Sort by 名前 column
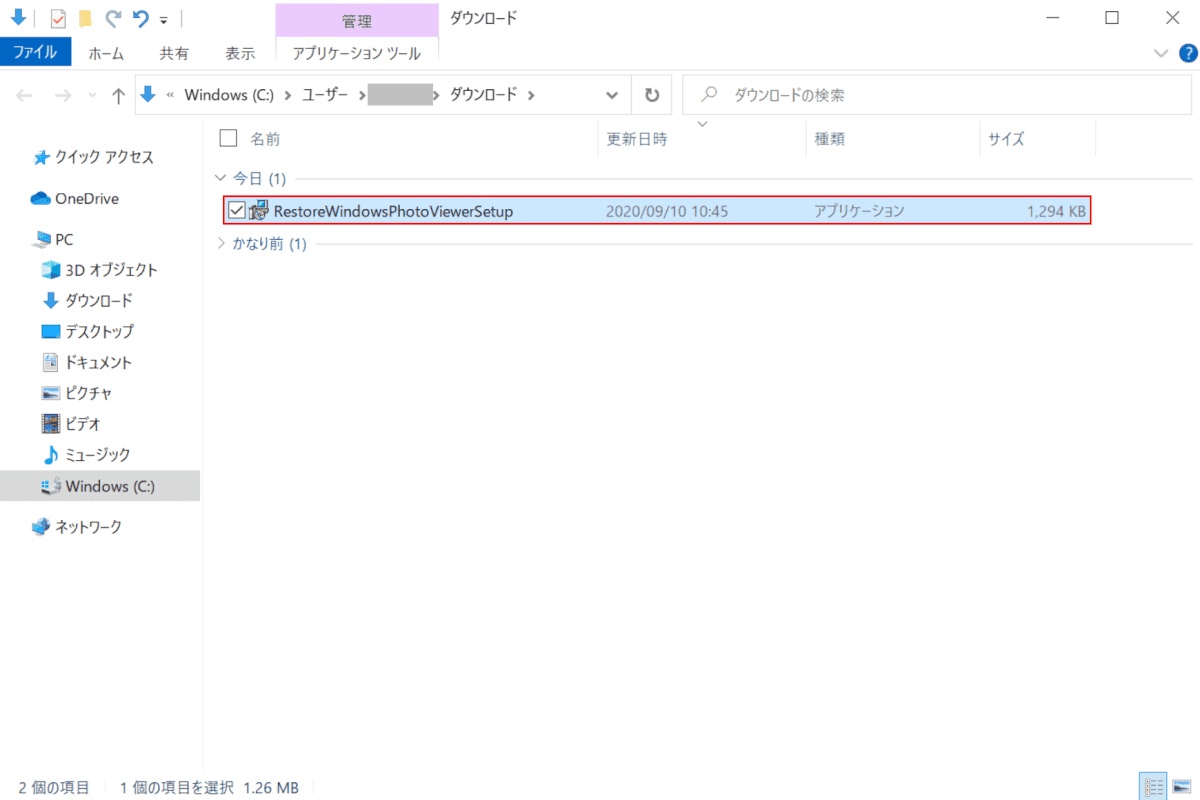1200x800 pixels. pos(265,139)
